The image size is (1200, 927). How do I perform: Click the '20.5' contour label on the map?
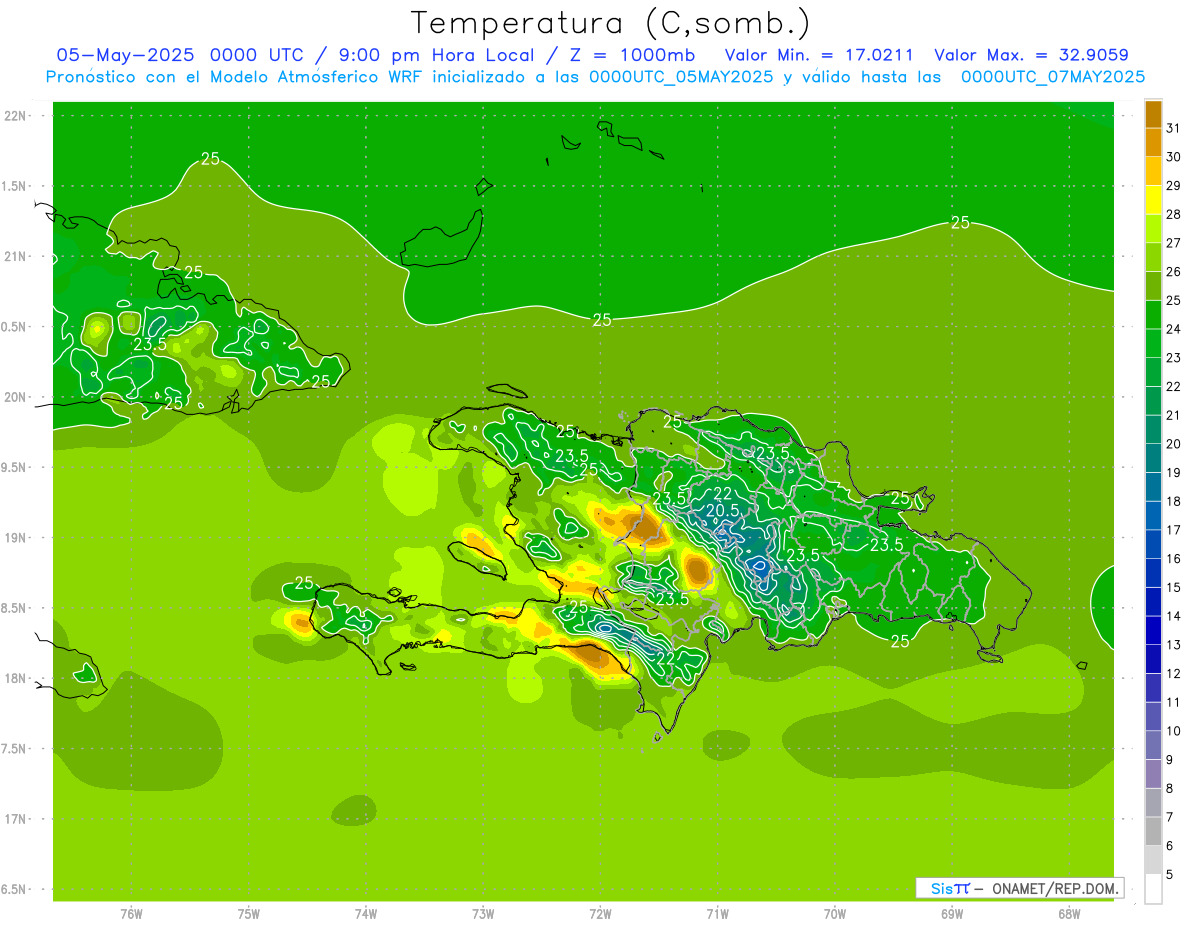point(722,510)
